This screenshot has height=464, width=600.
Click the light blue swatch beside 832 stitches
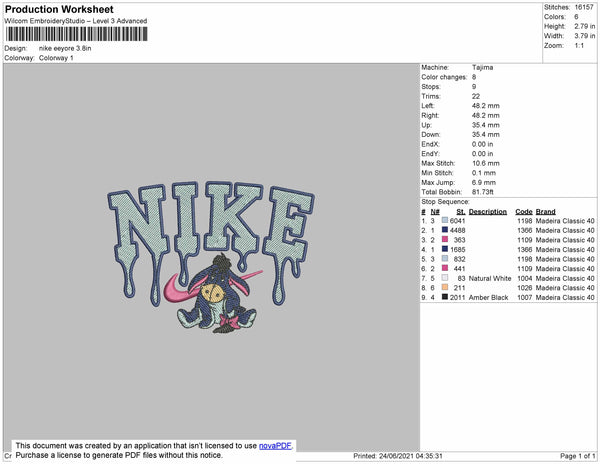point(445,259)
